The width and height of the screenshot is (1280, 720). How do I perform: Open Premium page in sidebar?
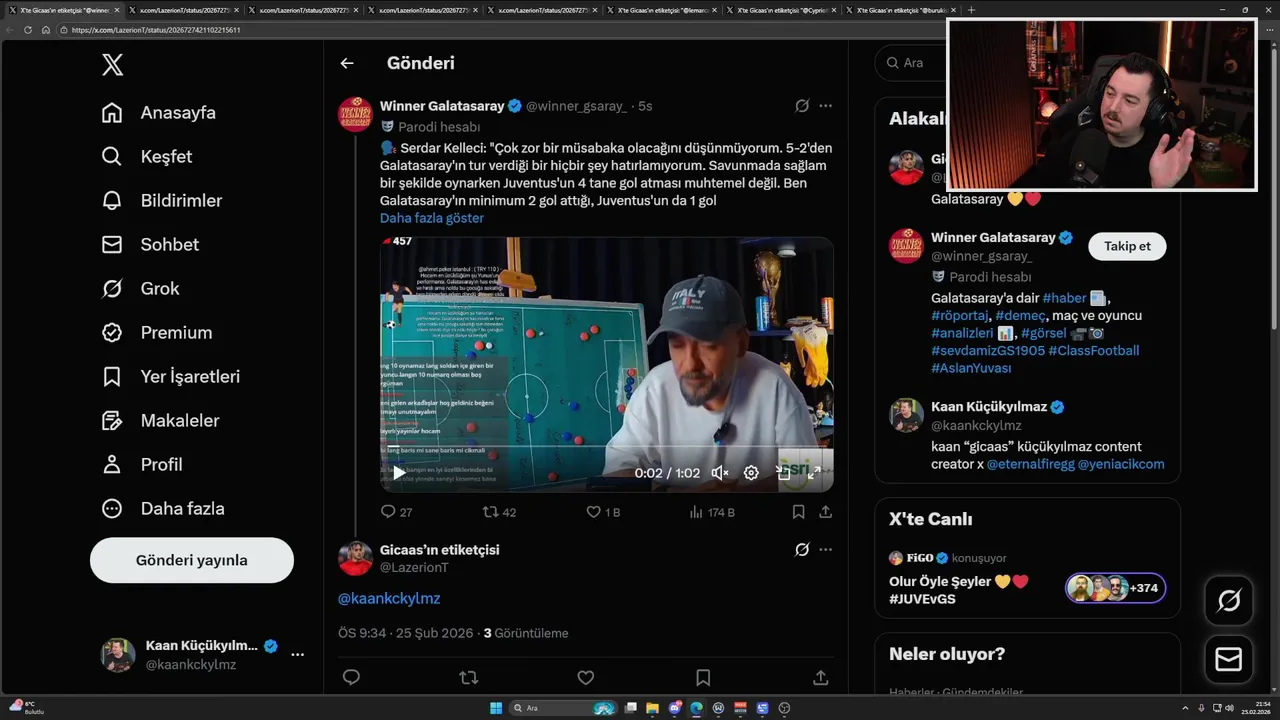point(157,332)
